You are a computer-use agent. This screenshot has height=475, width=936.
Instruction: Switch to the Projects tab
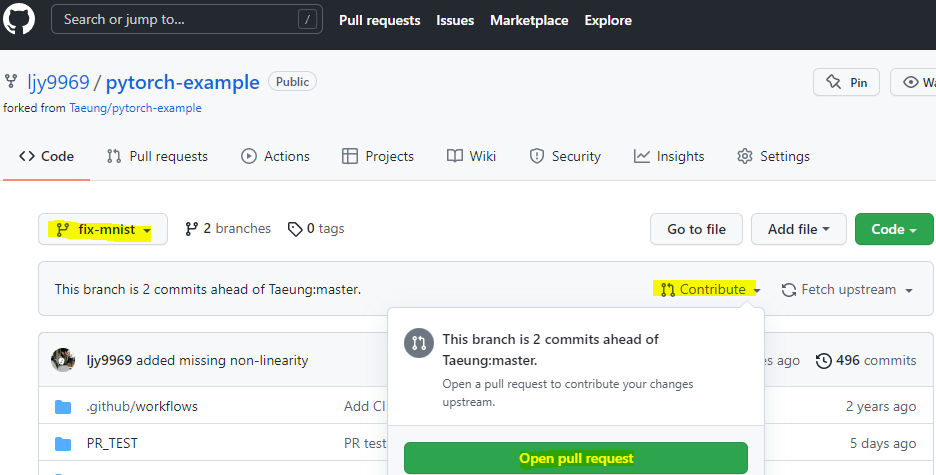pos(378,156)
